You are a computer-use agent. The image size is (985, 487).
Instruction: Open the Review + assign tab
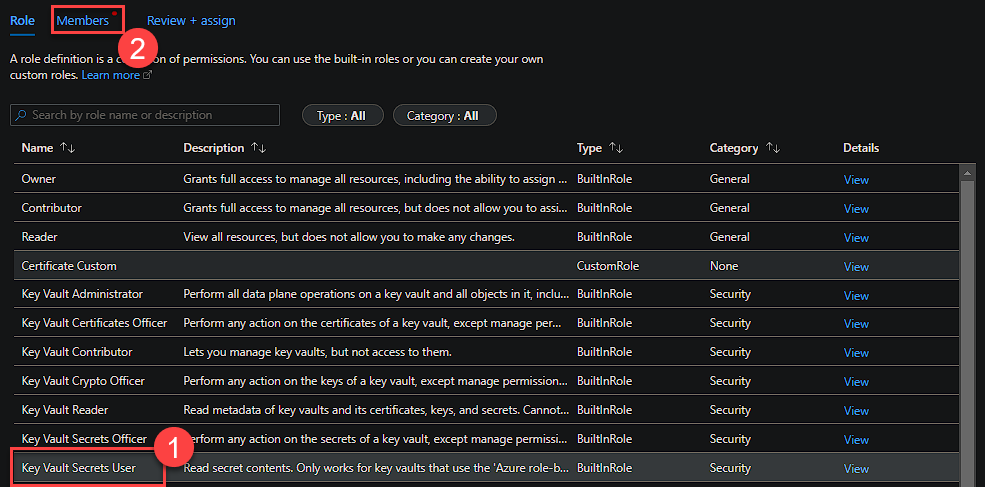[191, 20]
